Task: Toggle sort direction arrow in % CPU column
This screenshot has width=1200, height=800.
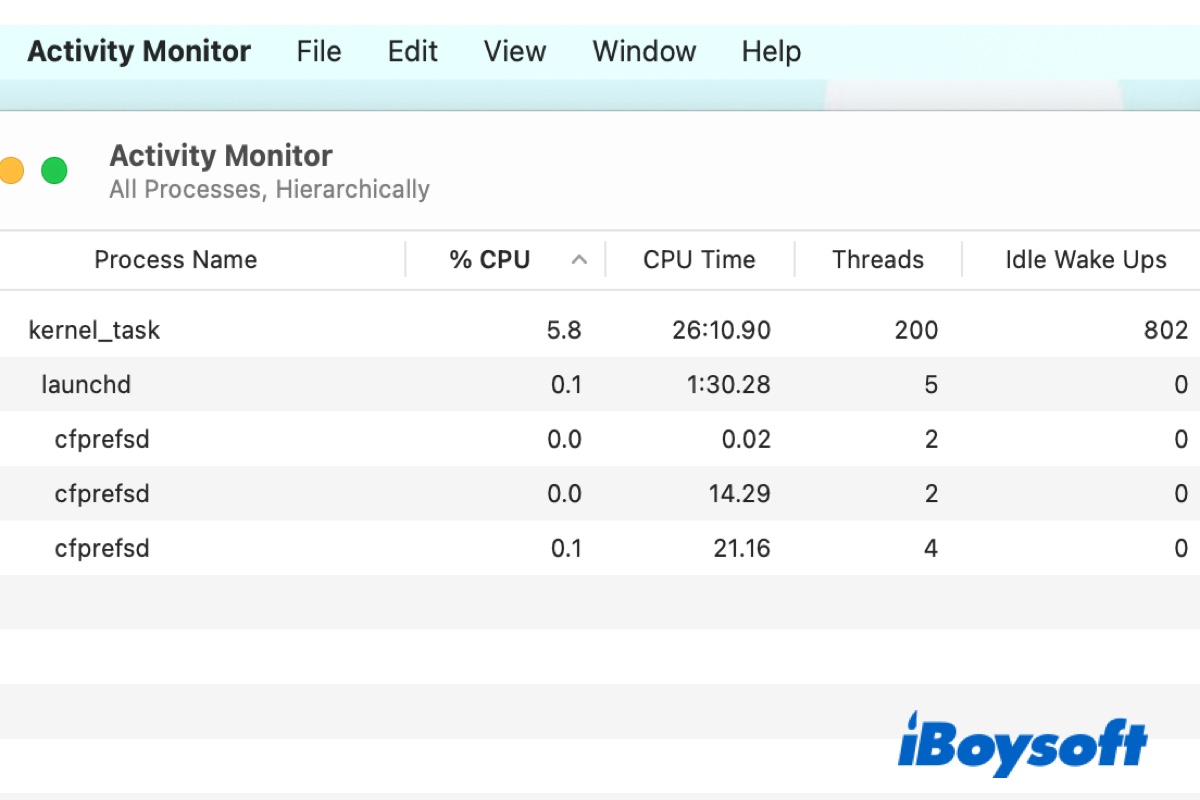Action: coord(579,260)
